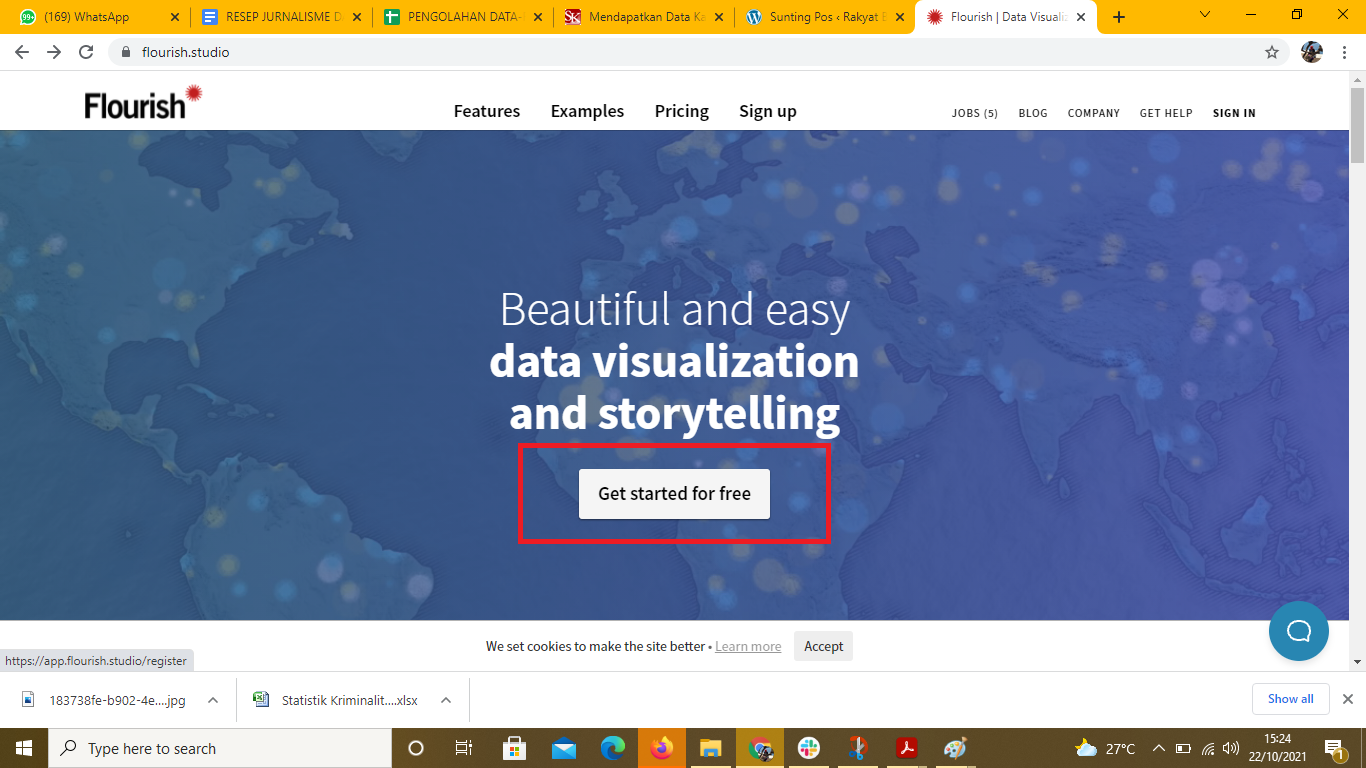The image size is (1366, 768).
Task: Bookmark this page with star icon
Action: tap(1272, 52)
